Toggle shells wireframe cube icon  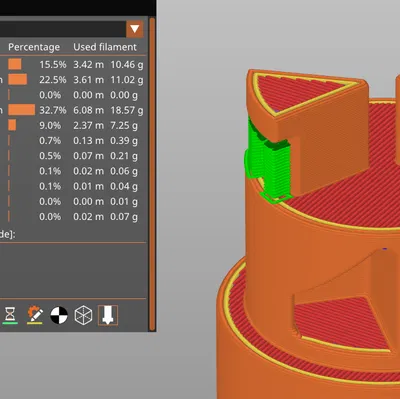(x=83, y=315)
